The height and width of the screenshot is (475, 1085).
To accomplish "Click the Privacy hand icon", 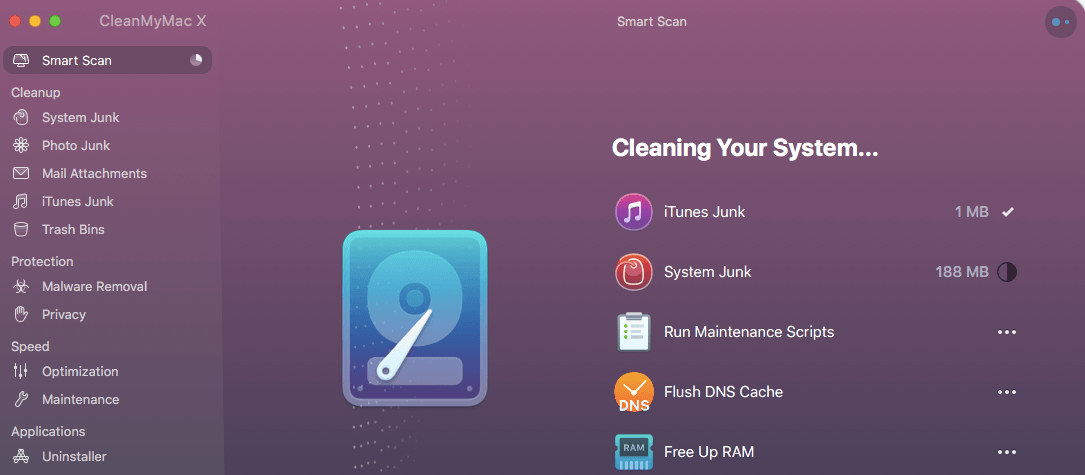I will [x=21, y=314].
